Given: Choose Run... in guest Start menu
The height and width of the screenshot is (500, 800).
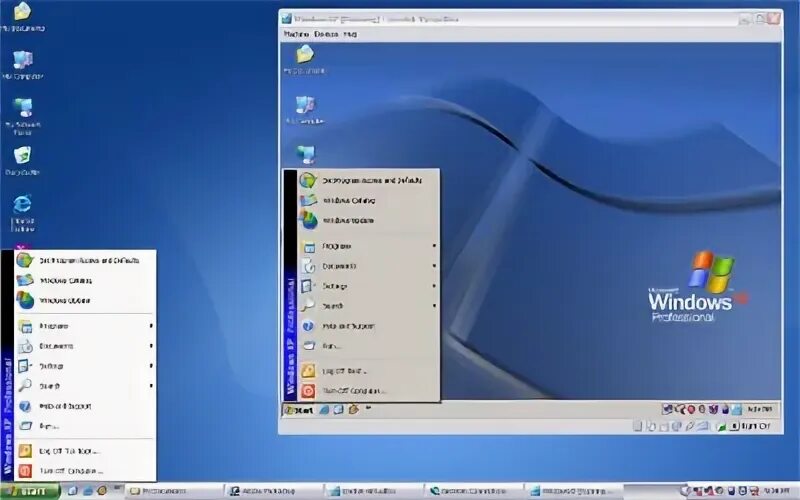Looking at the screenshot, I should click(368, 346).
